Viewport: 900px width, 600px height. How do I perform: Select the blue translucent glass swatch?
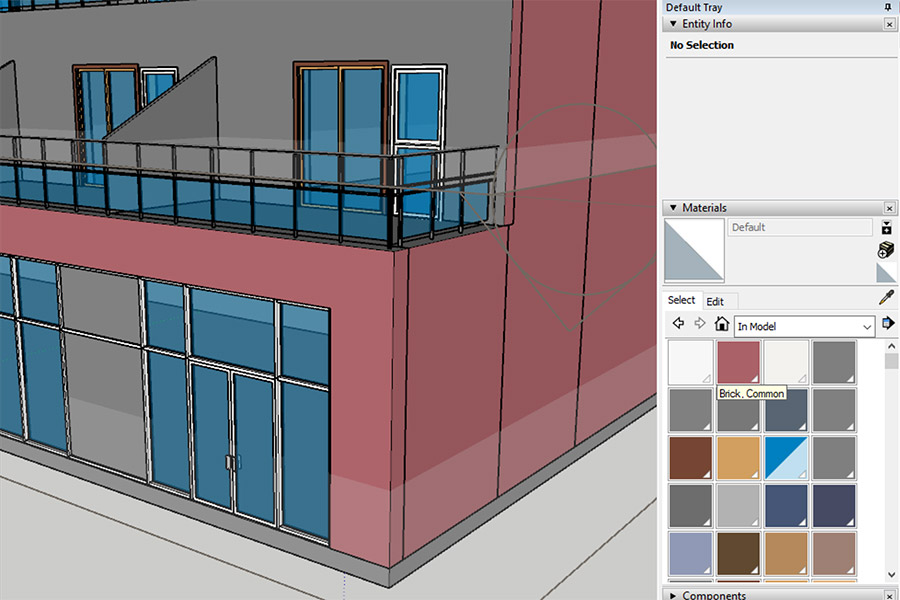coord(786,458)
